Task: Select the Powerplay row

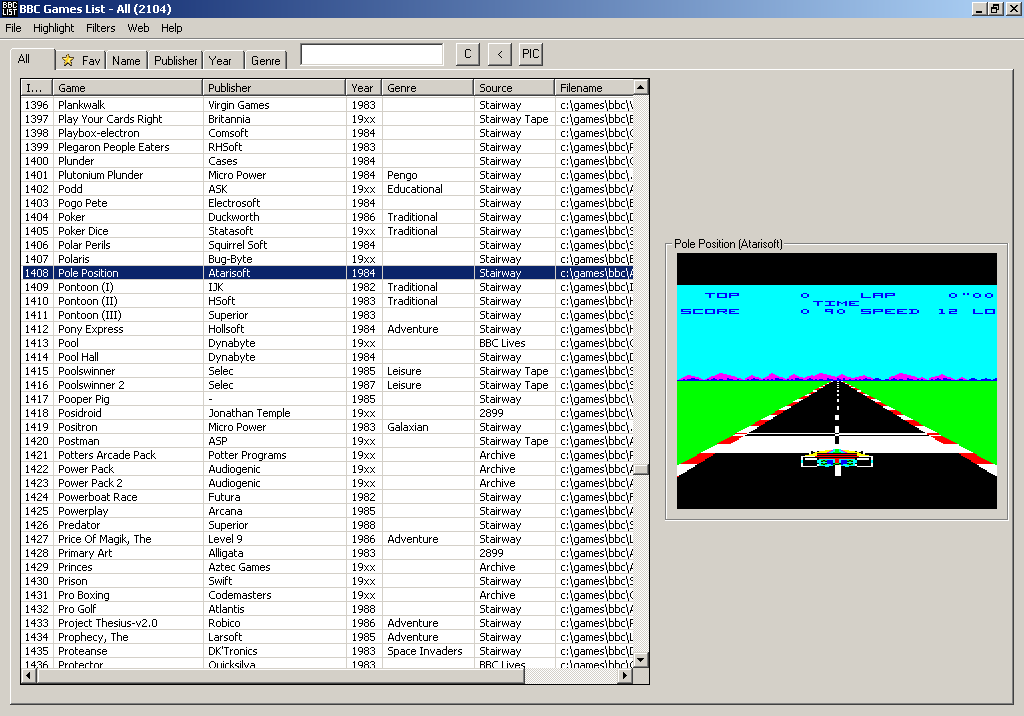Action: click(327, 511)
